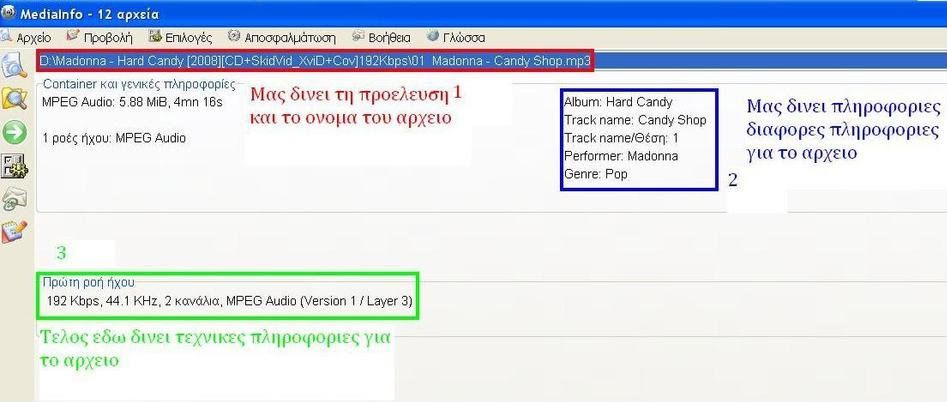The image size is (947, 402).
Task: Click the green arrow export icon
Action: click(14, 132)
